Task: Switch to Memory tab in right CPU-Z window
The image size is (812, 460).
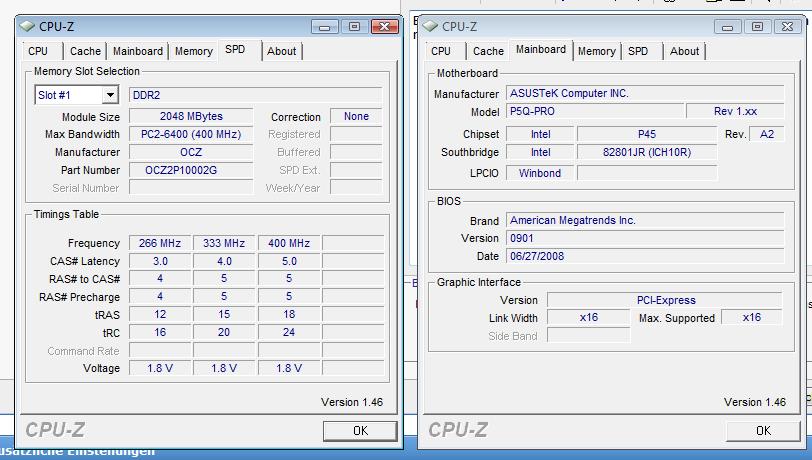Action: pos(597,51)
